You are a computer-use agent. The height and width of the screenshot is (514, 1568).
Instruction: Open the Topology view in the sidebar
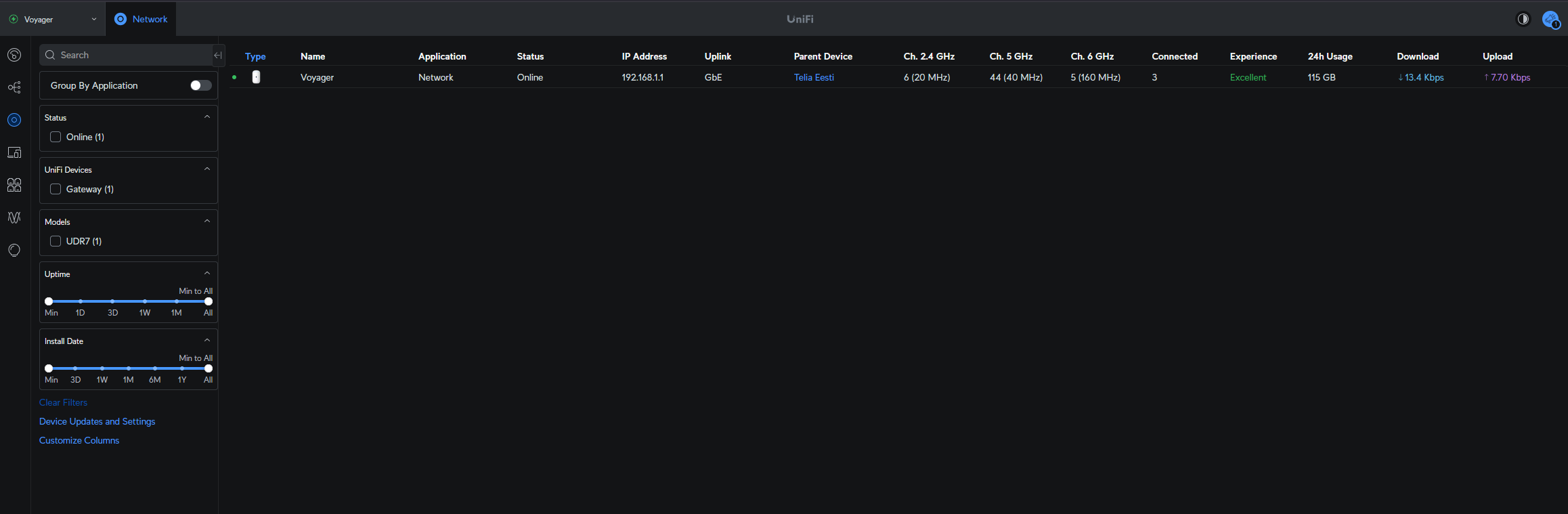point(14,87)
